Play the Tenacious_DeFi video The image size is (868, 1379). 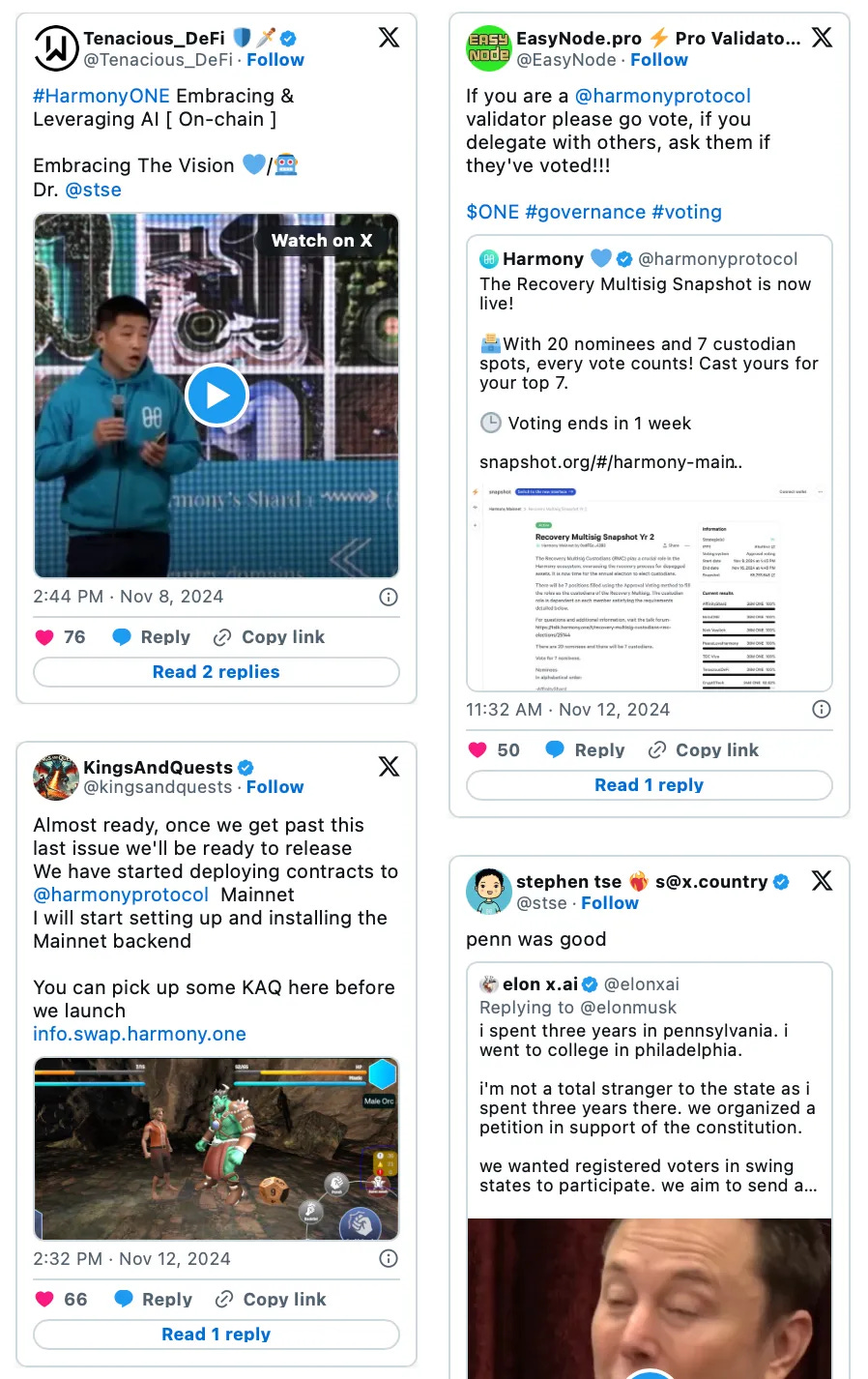(217, 395)
